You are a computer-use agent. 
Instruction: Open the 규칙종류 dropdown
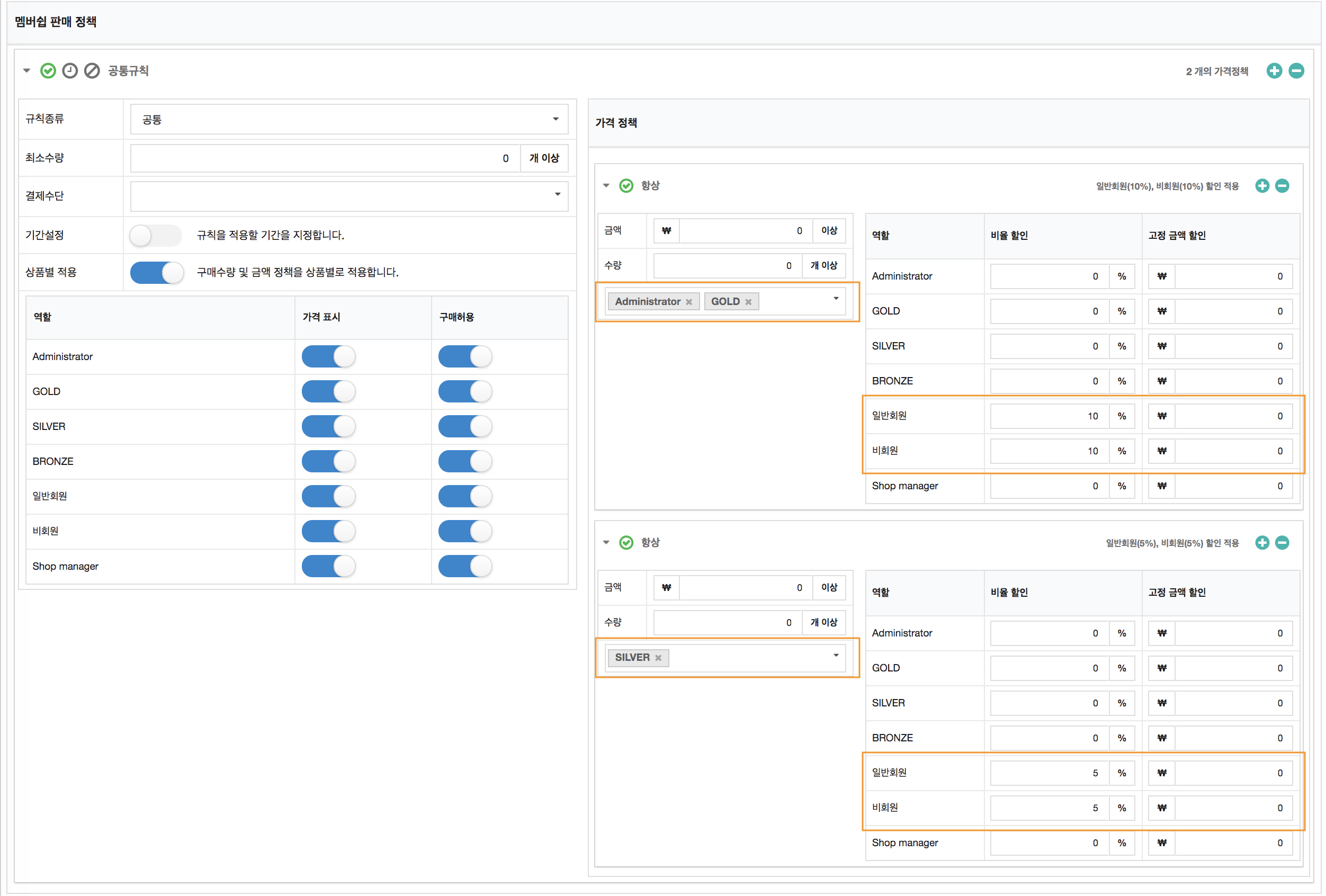tap(349, 119)
